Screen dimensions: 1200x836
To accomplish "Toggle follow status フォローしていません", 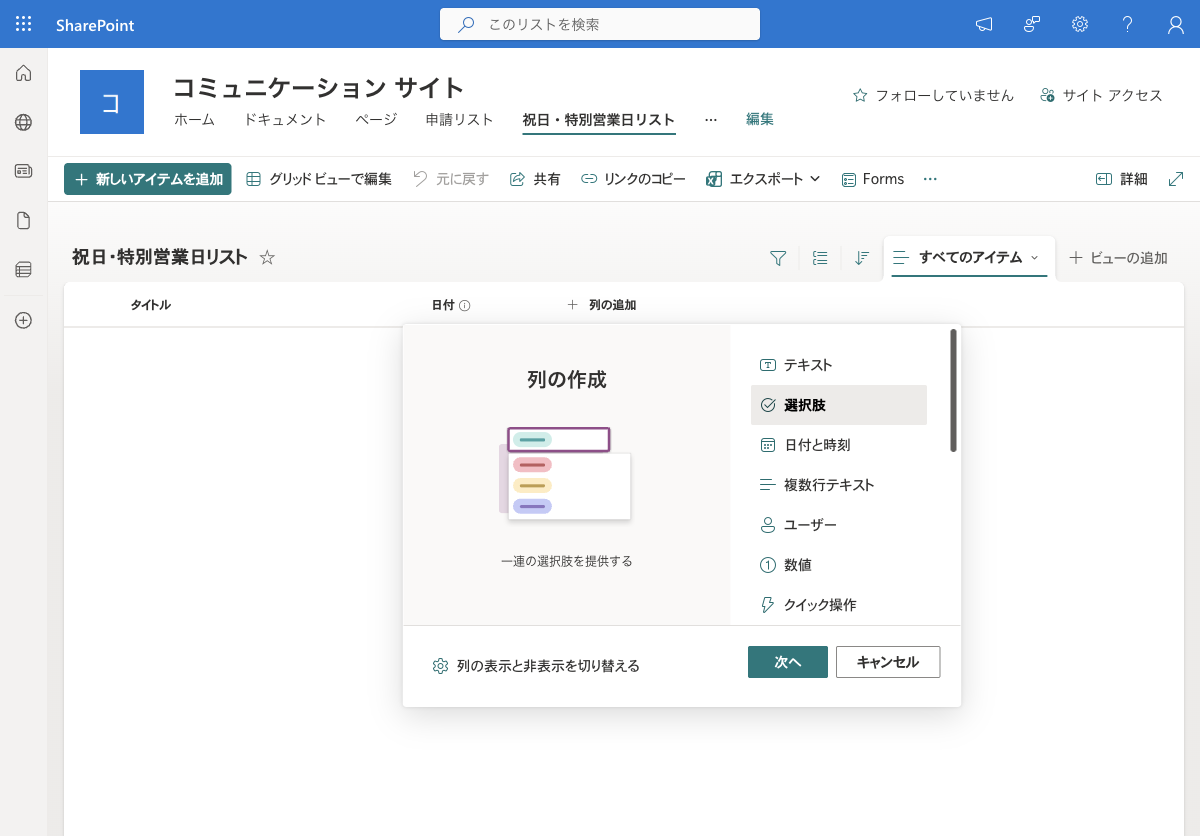I will tap(933, 95).
